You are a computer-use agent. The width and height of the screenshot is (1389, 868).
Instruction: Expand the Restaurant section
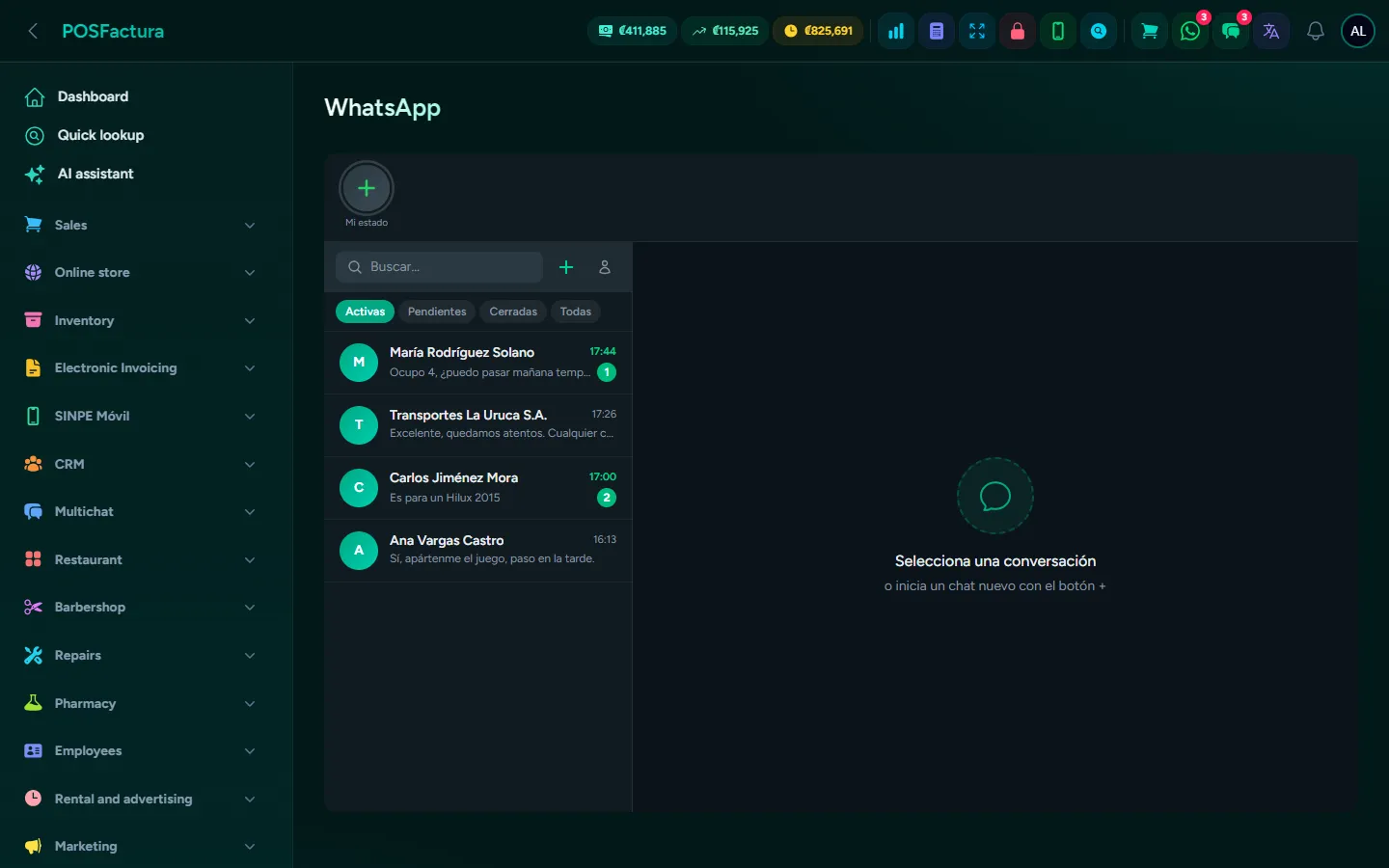point(141,559)
